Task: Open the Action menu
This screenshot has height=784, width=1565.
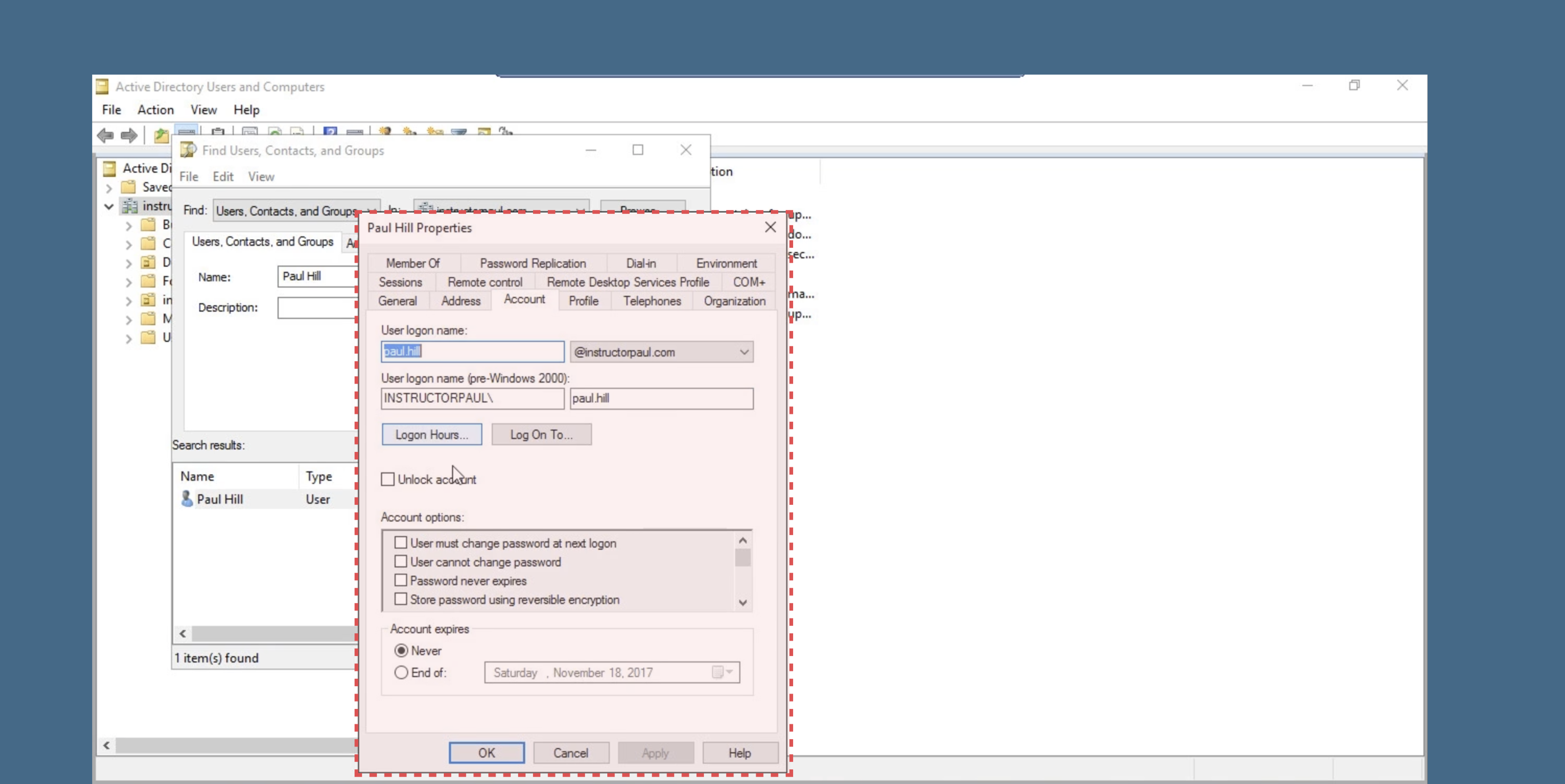Action: (x=156, y=110)
